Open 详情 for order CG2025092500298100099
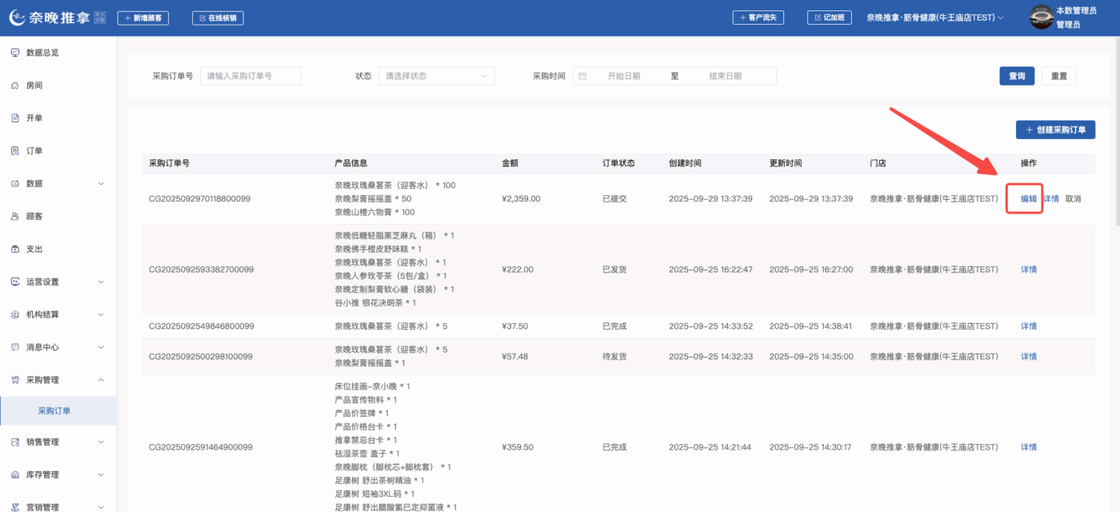The width and height of the screenshot is (1120, 512). [x=1029, y=356]
